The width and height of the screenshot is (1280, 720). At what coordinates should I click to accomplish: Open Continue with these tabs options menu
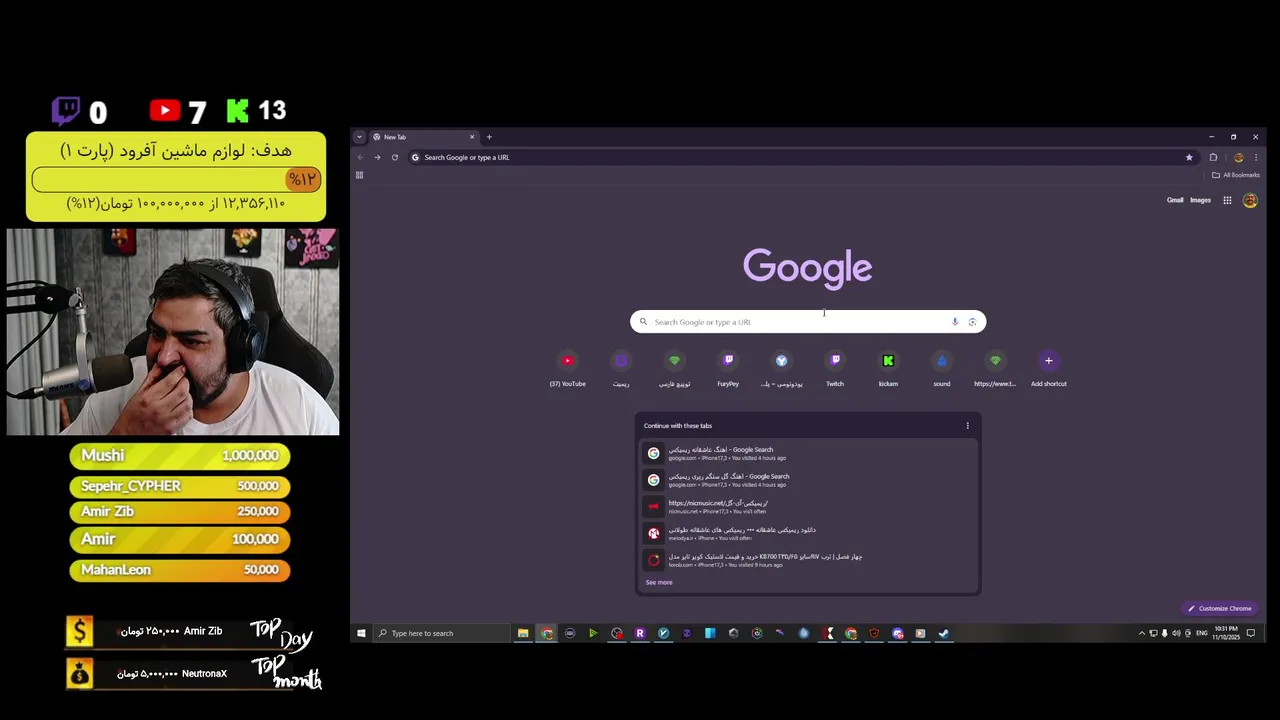[967, 426]
